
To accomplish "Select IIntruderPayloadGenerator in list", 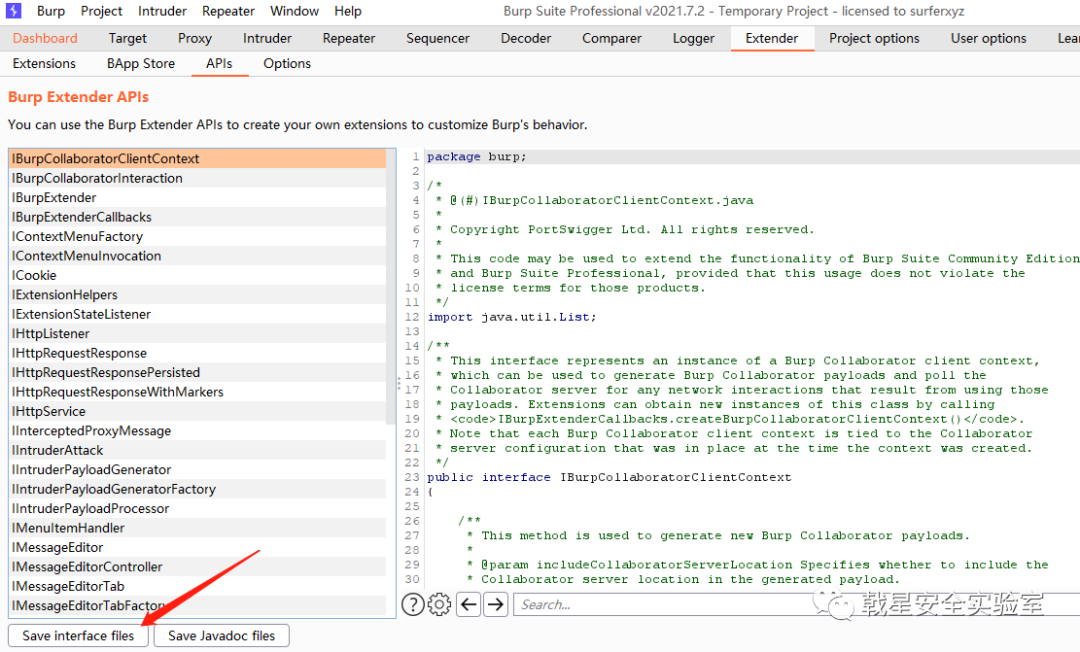I will point(197,470).
